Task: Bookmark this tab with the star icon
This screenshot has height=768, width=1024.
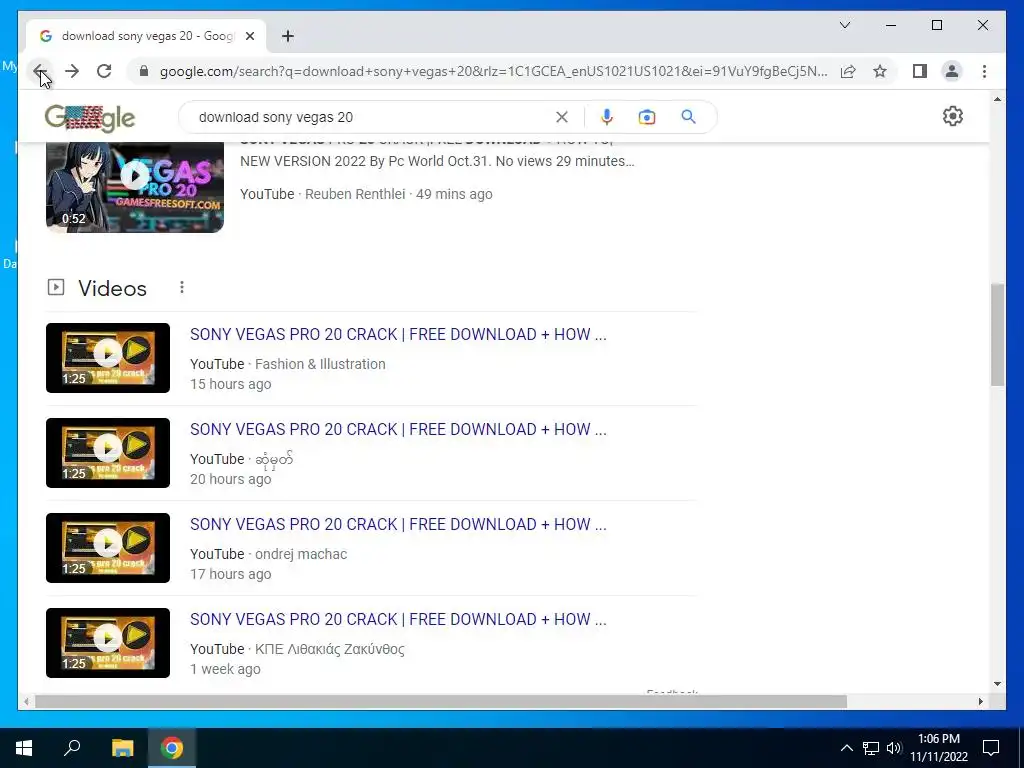Action: pyautogui.click(x=880, y=71)
